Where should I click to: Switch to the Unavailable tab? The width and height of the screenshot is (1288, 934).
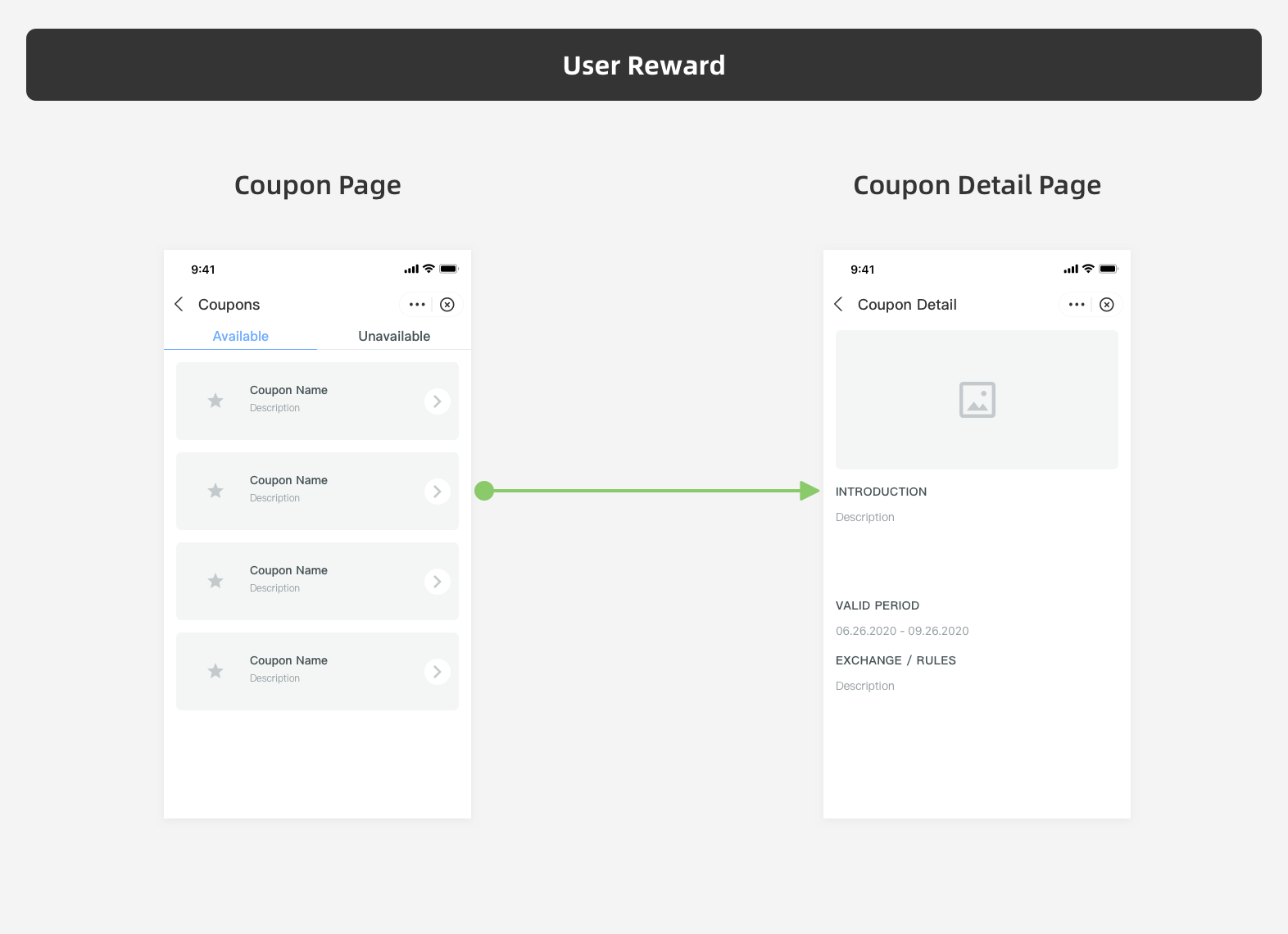(394, 336)
